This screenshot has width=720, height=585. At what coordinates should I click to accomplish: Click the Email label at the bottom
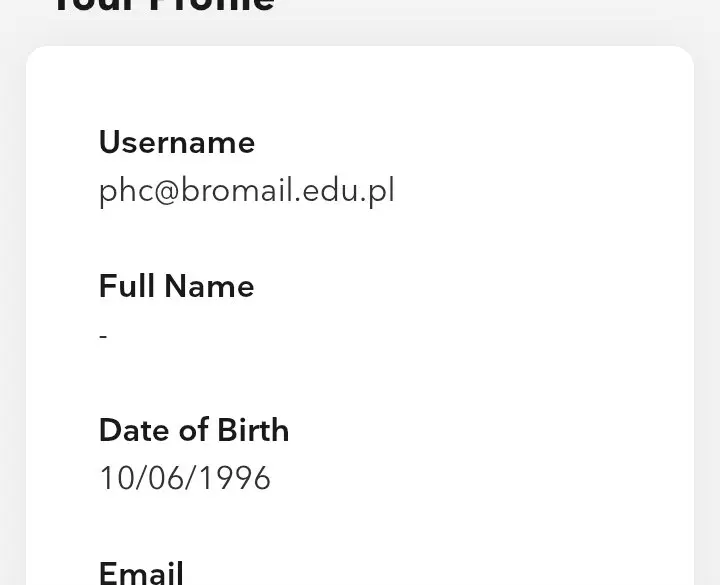141,572
